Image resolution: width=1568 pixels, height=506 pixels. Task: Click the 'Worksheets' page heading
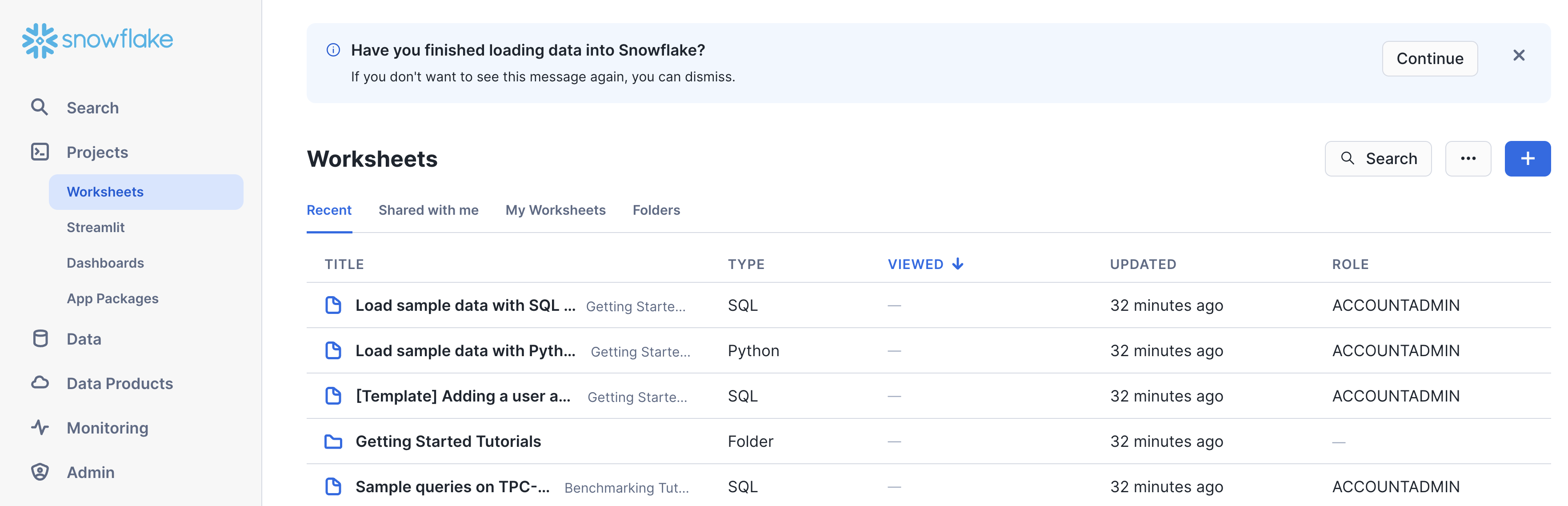372,159
